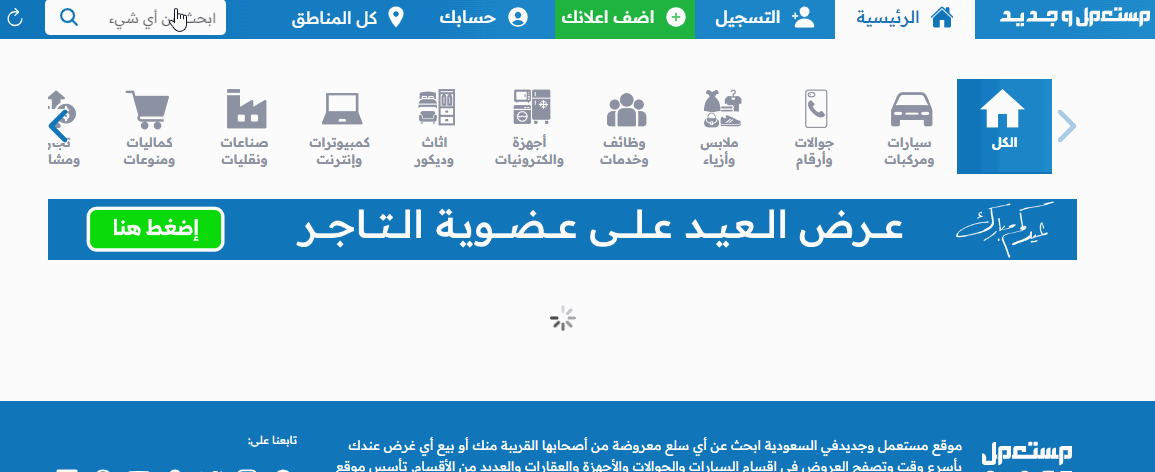
Task: Open the أجهزة والكترونيات electronics category
Action: (x=531, y=127)
